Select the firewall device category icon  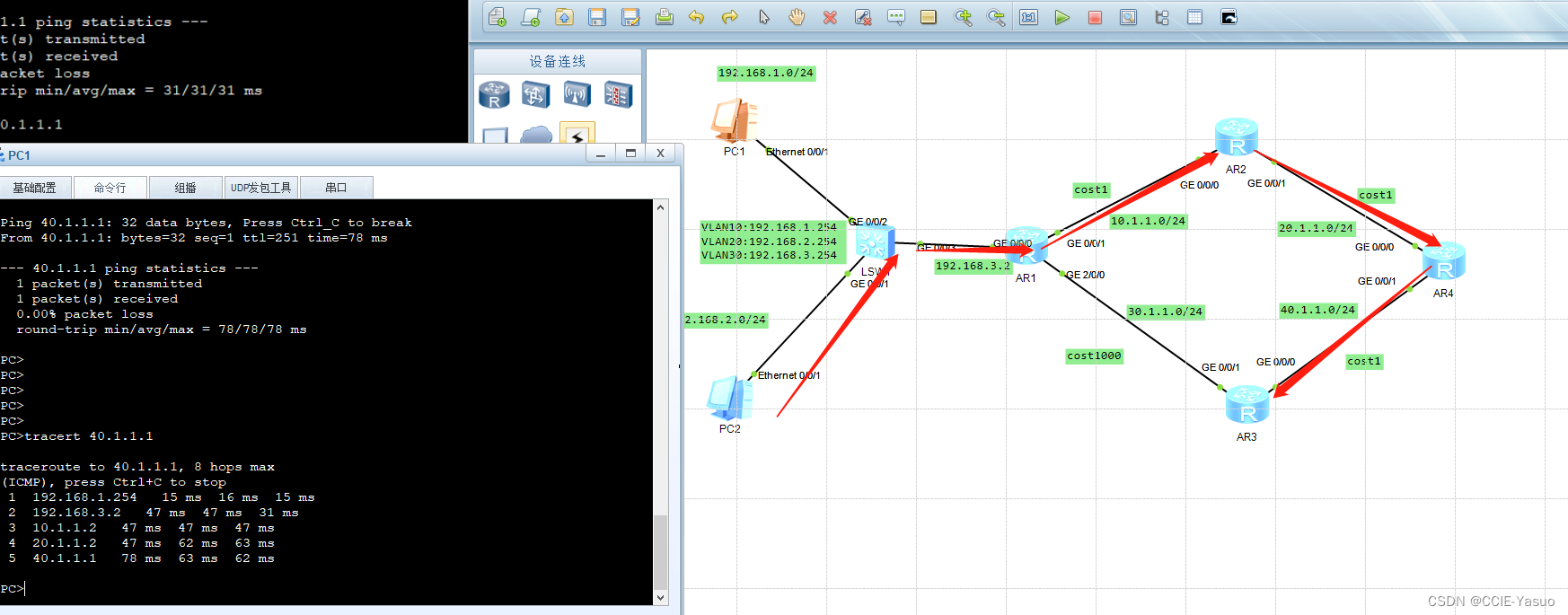tap(618, 94)
